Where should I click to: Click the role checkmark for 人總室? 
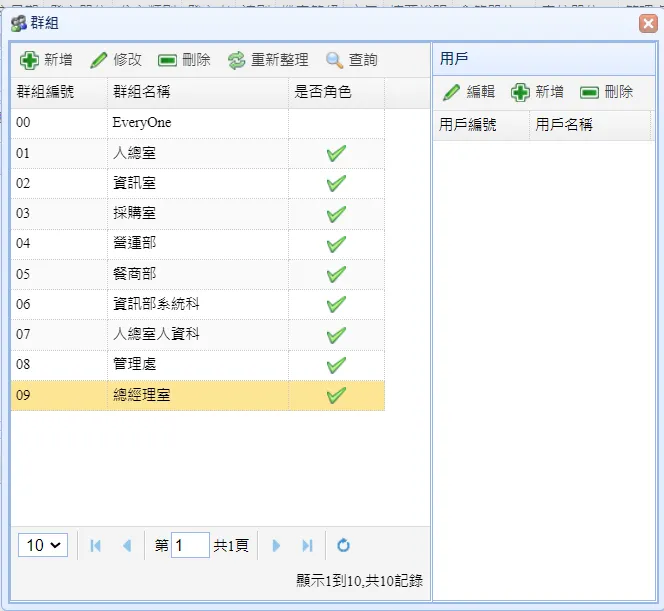coord(336,153)
